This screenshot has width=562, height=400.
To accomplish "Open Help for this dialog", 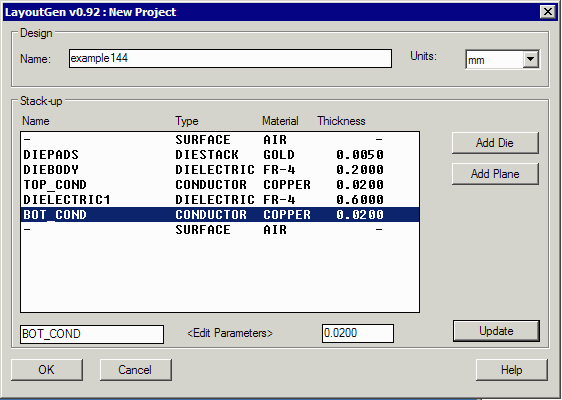I will coord(511,370).
